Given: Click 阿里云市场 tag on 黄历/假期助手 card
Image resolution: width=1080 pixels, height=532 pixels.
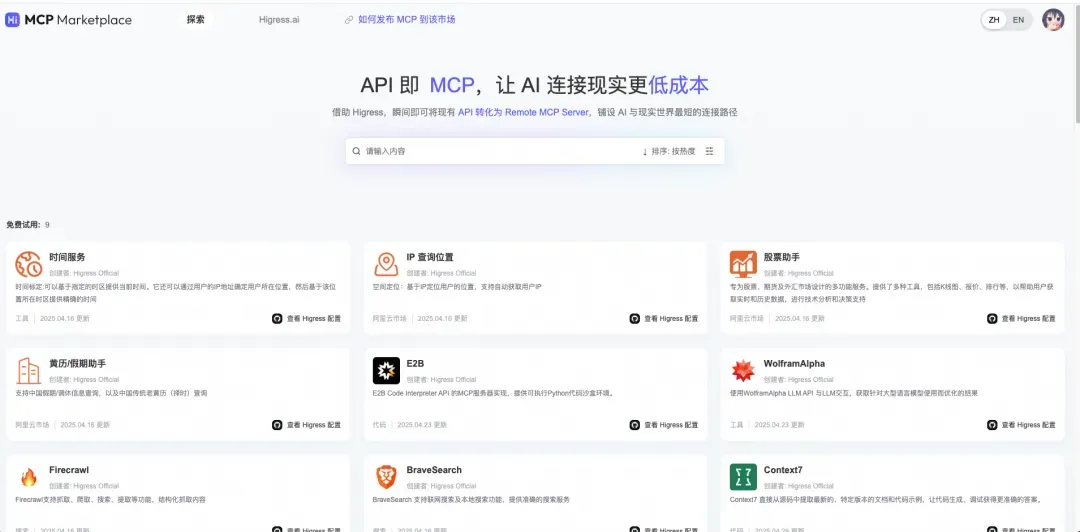Looking at the screenshot, I should click(x=32, y=425).
